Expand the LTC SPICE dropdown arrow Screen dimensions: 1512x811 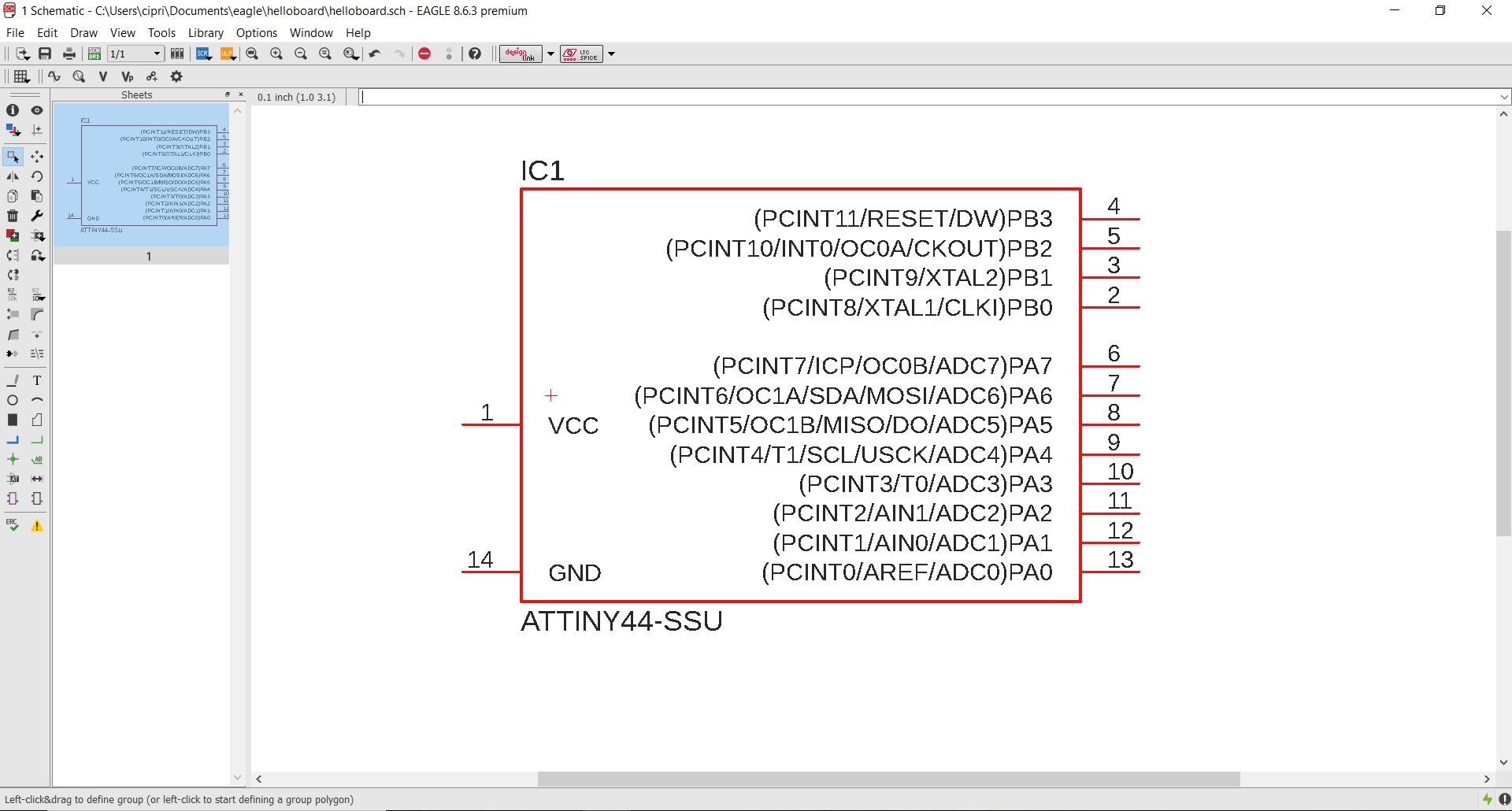(x=611, y=54)
